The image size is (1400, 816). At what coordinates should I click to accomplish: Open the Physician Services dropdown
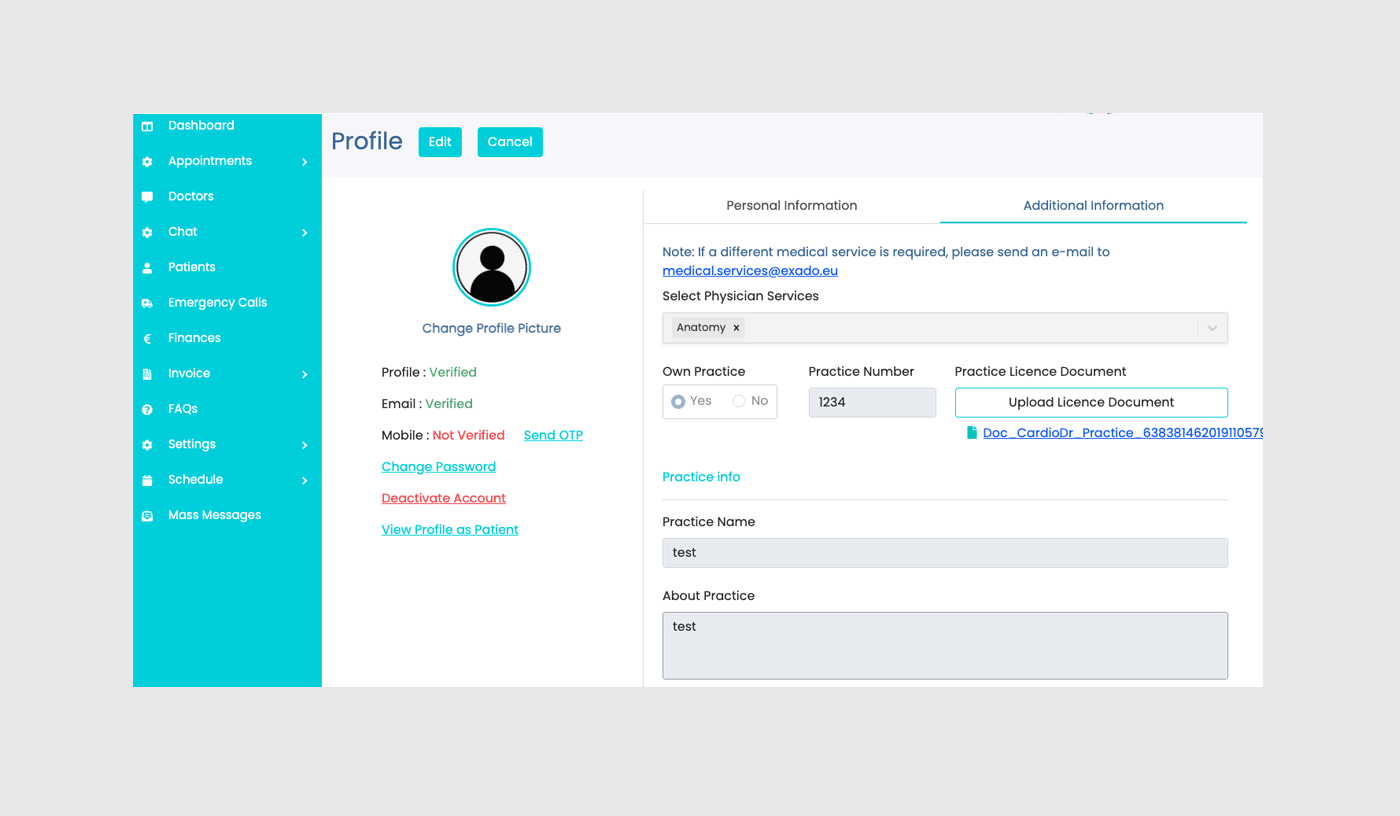point(1211,327)
